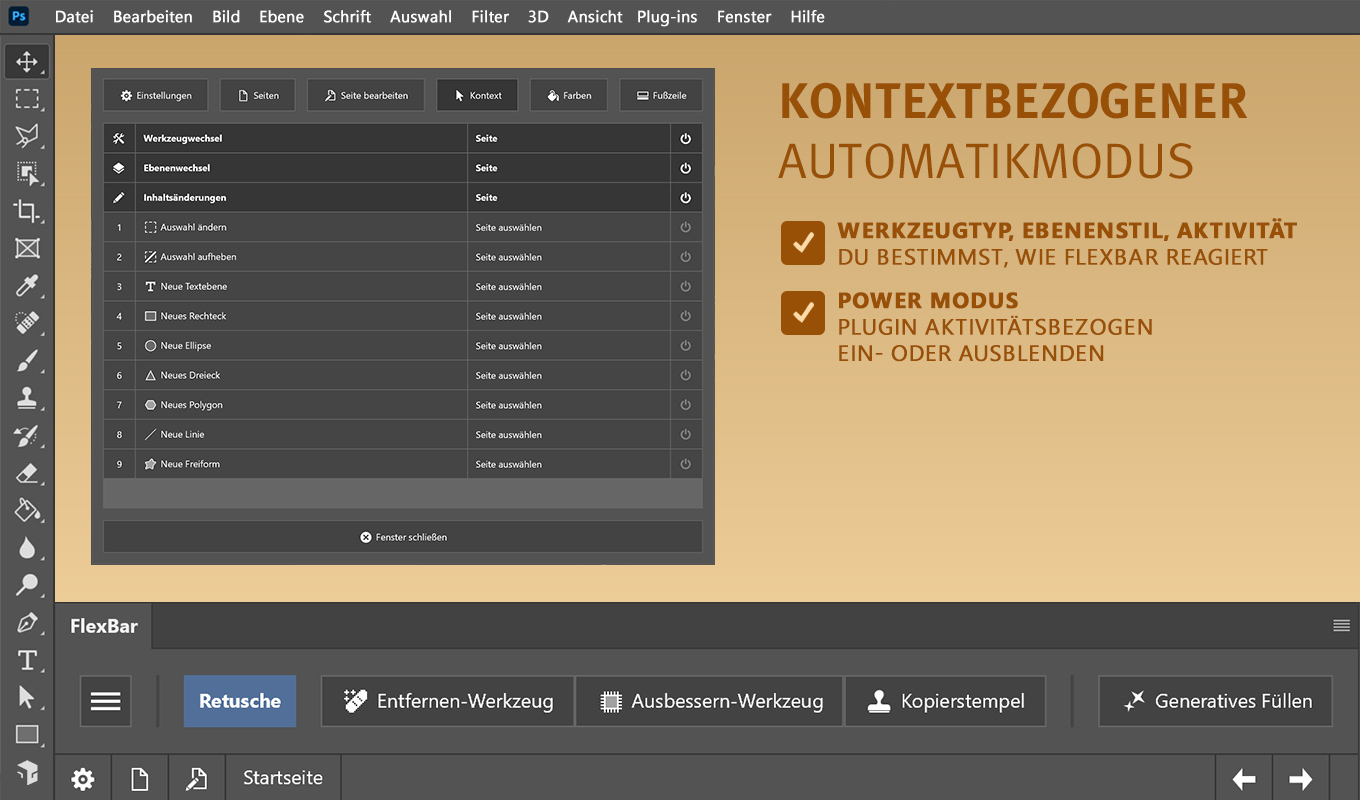Open page selector for Neues Rechteck

[569, 316]
